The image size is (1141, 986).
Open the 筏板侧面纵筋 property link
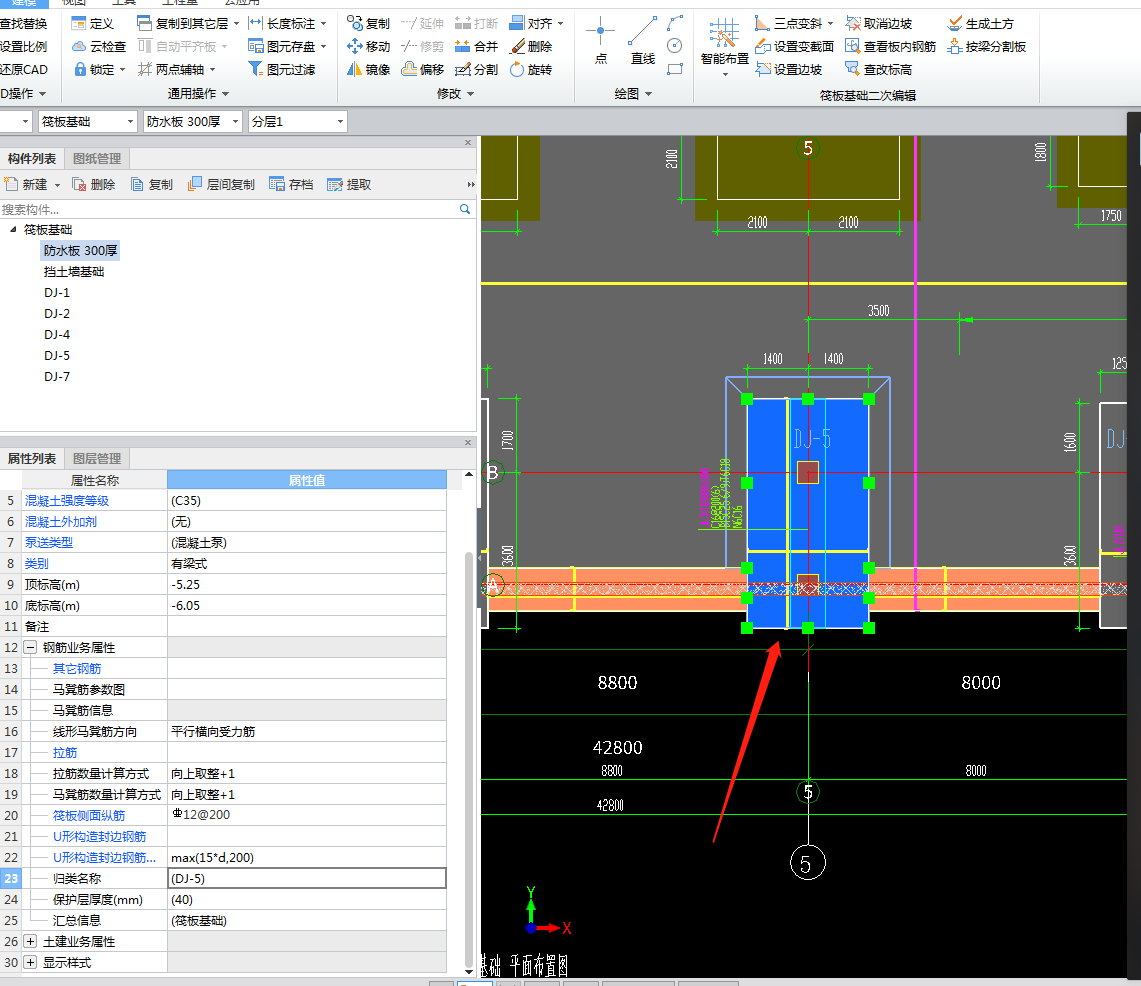(89, 816)
